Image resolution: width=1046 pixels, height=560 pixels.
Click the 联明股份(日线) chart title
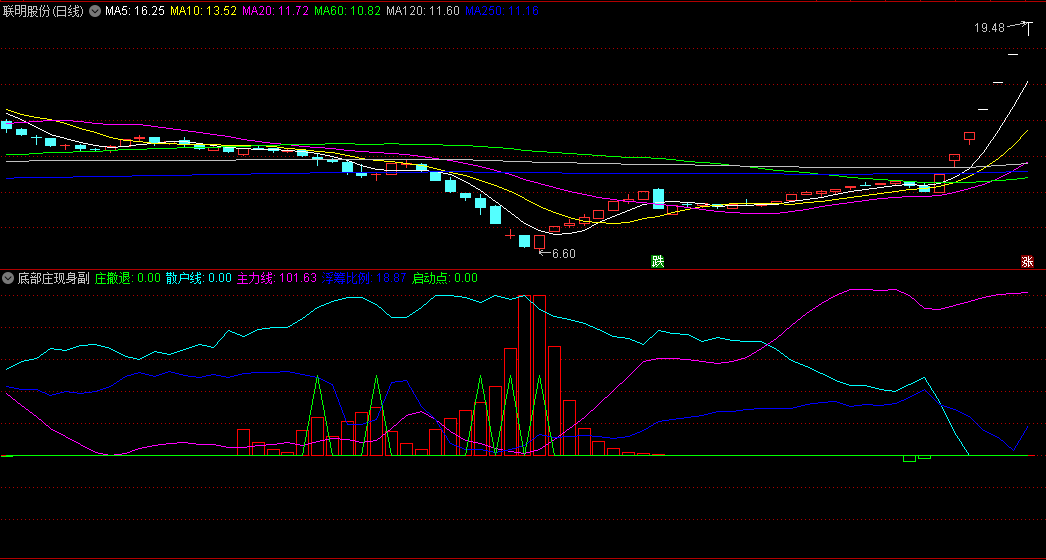44,11
